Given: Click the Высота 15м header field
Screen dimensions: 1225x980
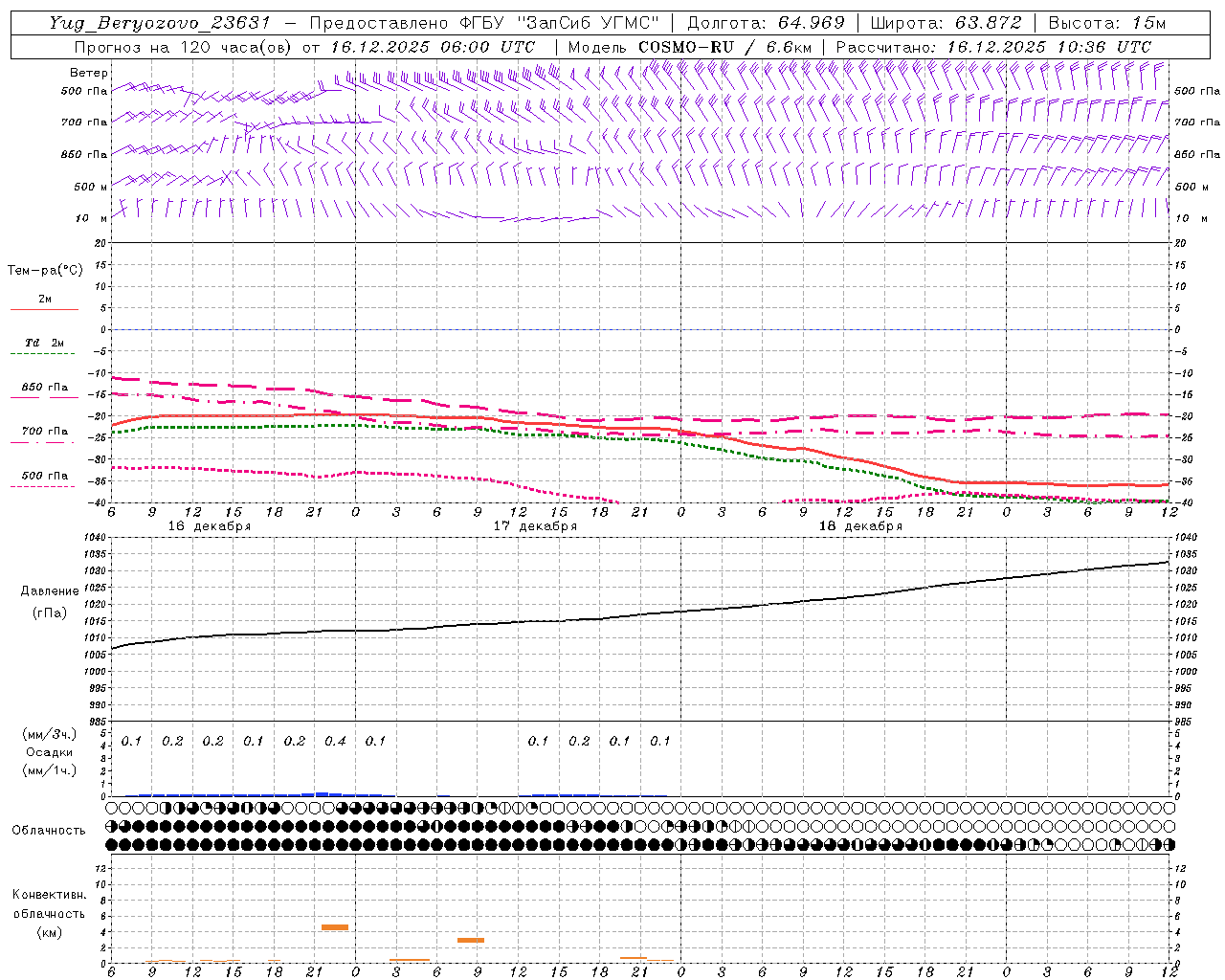Looking at the screenshot, I should pyautogui.click(x=1107, y=23).
